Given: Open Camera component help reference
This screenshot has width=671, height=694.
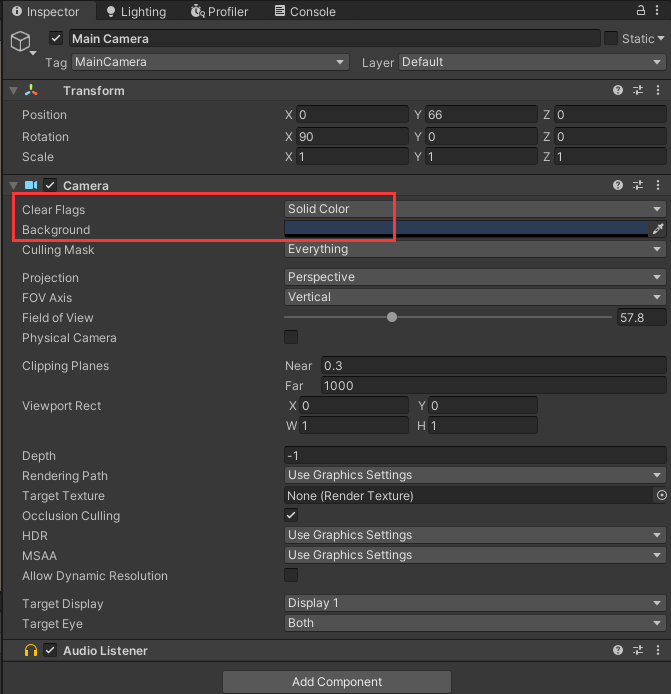Looking at the screenshot, I should tap(618, 185).
